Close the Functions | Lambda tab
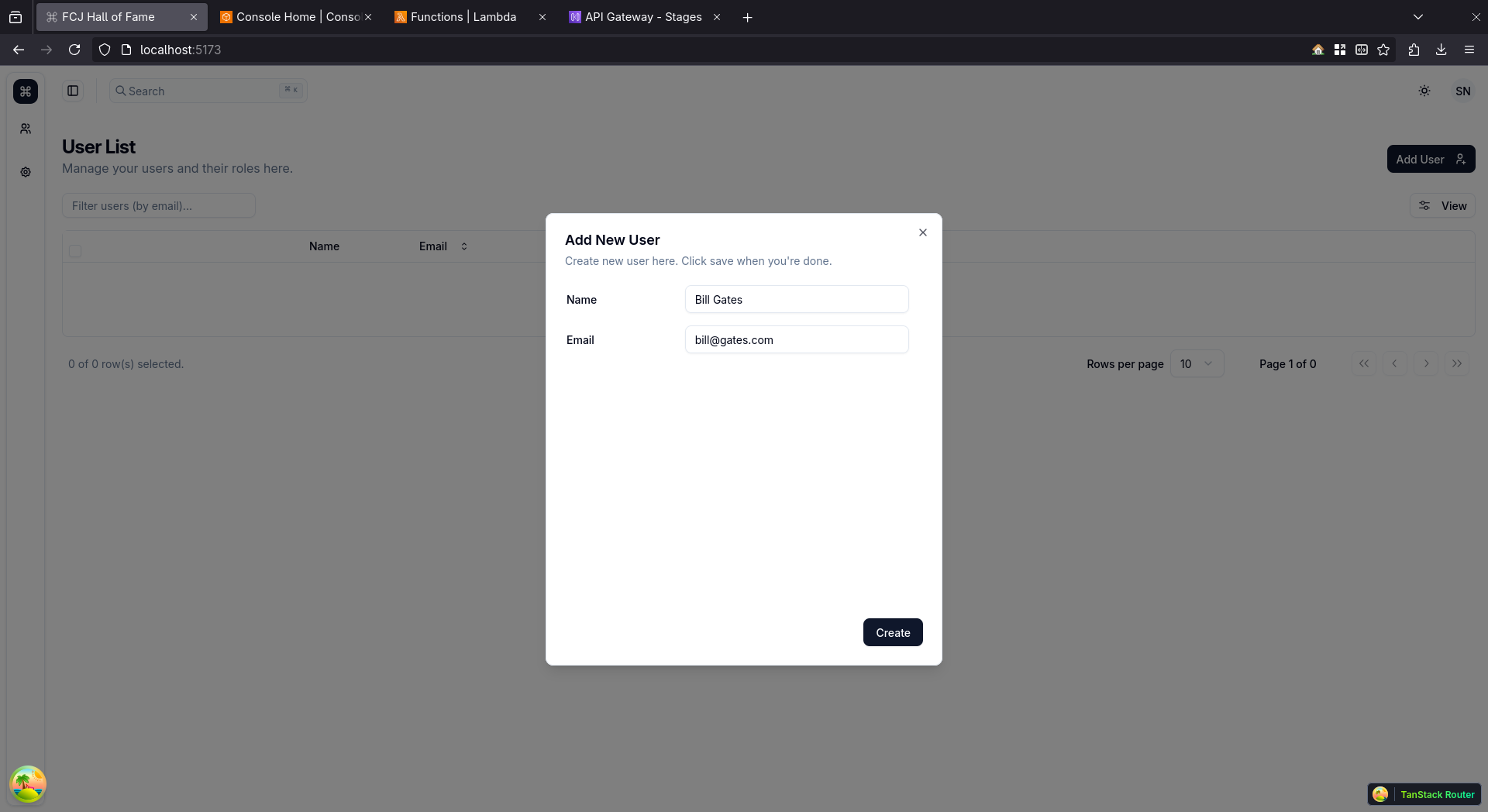The image size is (1488, 812). coord(542,17)
